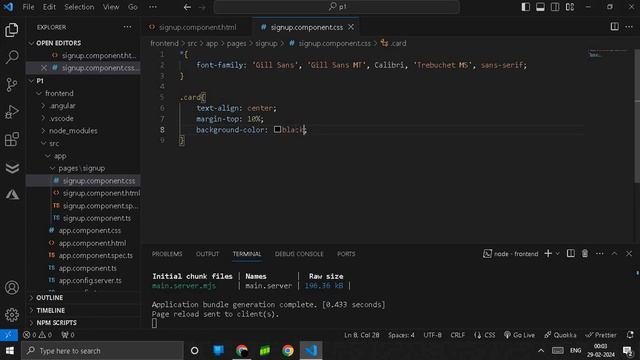Viewport: 640px width, 360px height.
Task: Open the Selection menu
Action: pyautogui.click(x=79, y=7)
